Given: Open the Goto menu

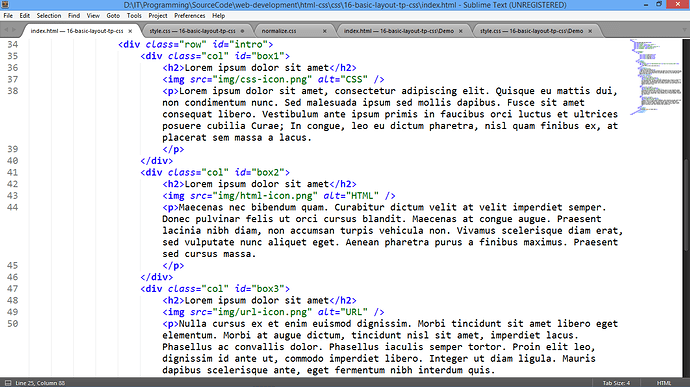Looking at the screenshot, I should point(113,15).
